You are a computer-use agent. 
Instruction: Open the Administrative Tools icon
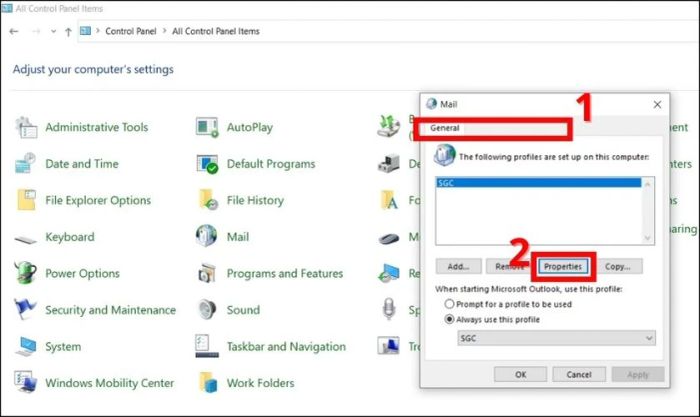[x=26, y=127]
